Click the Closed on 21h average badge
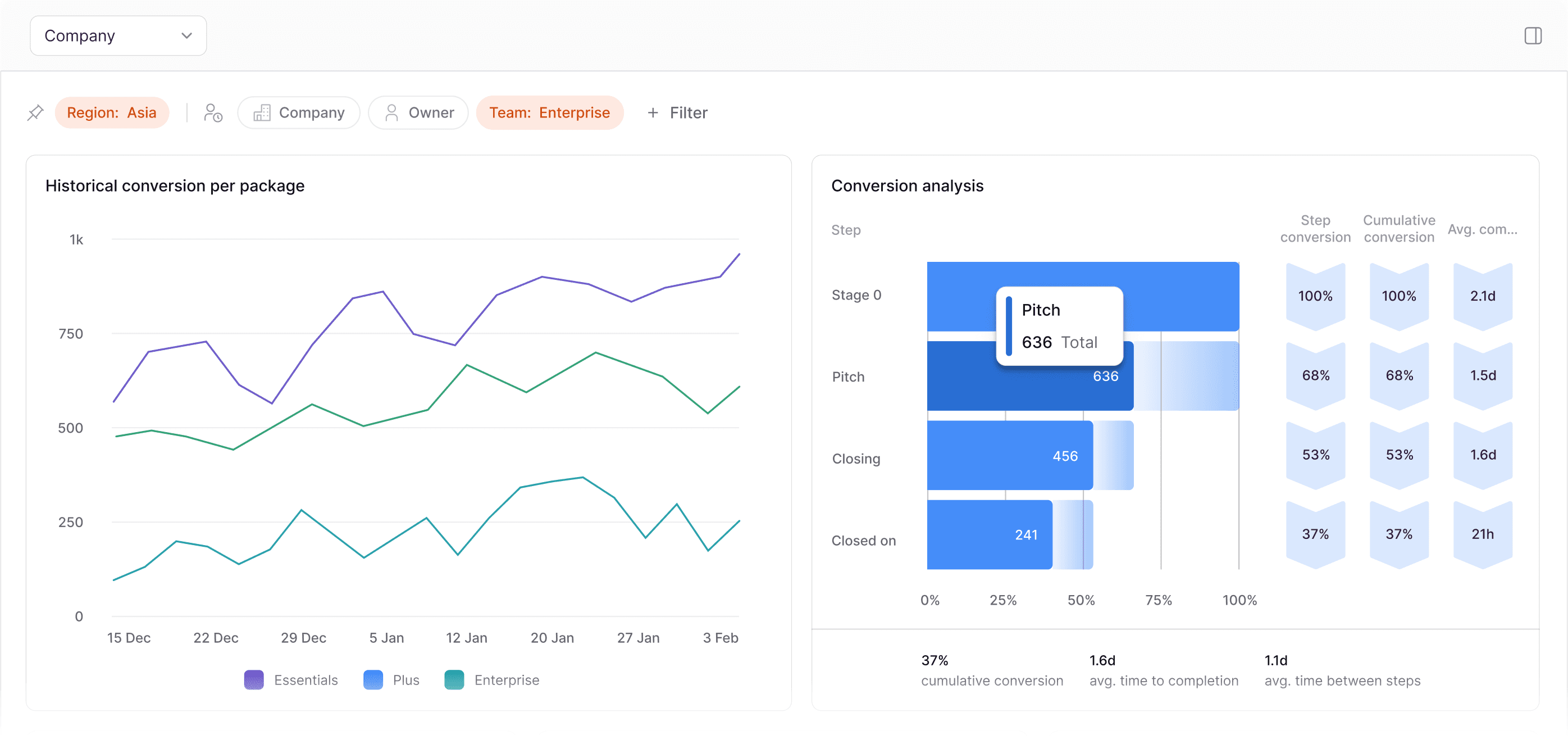Image resolution: width=1568 pixels, height=753 pixels. click(x=1482, y=534)
